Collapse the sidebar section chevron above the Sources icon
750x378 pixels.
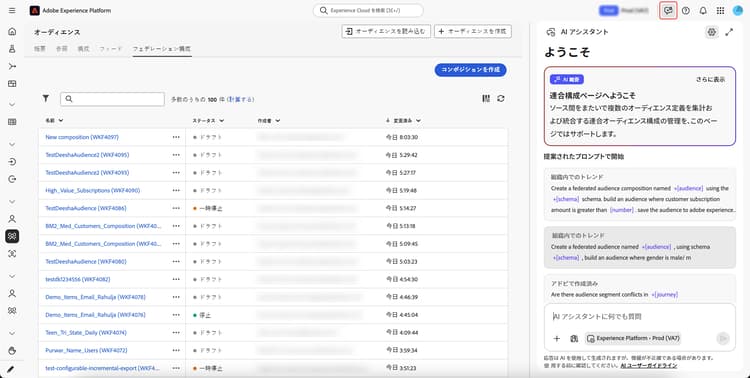click(12, 144)
